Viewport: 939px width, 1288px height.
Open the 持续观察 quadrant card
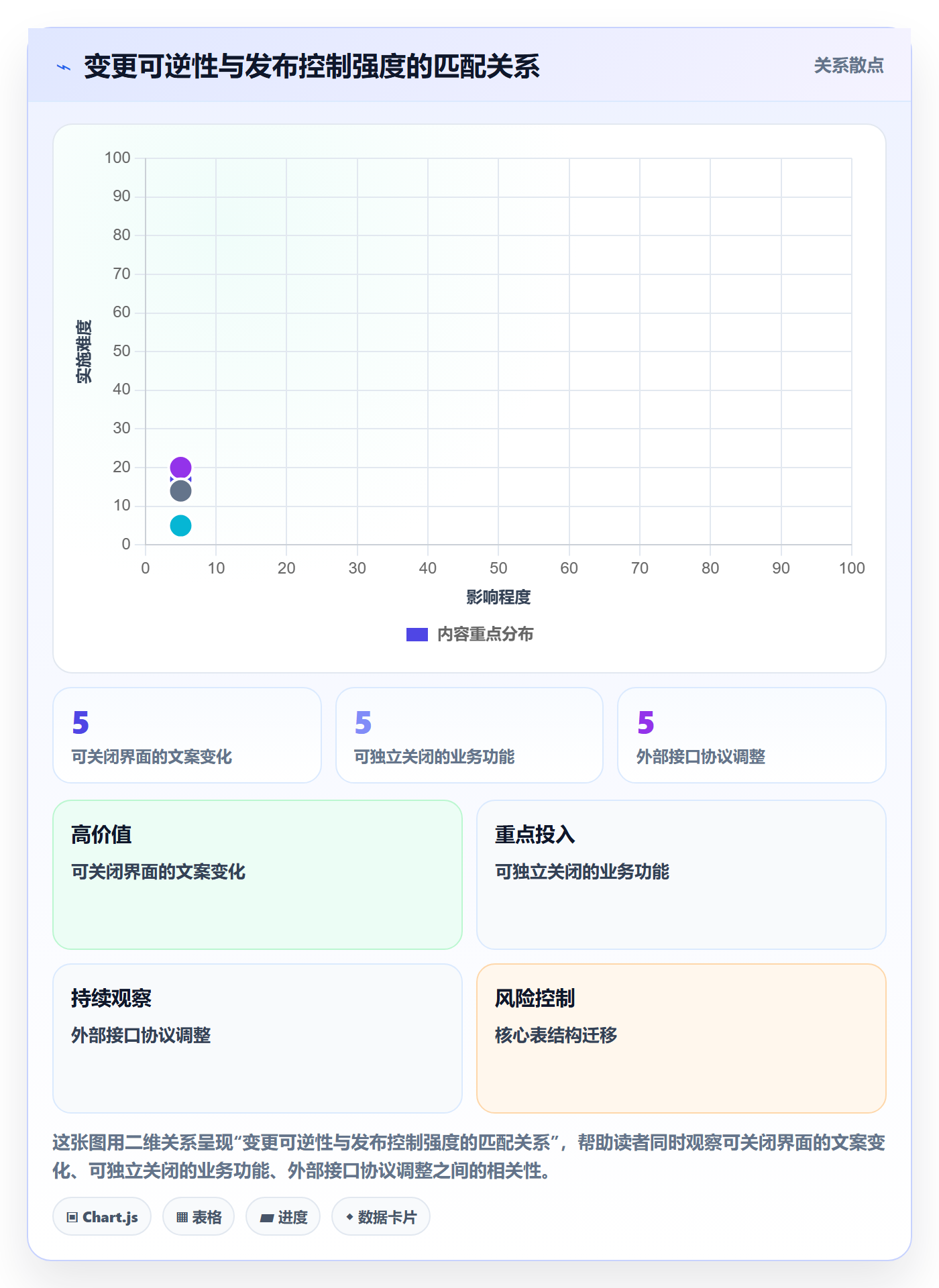(258, 1038)
